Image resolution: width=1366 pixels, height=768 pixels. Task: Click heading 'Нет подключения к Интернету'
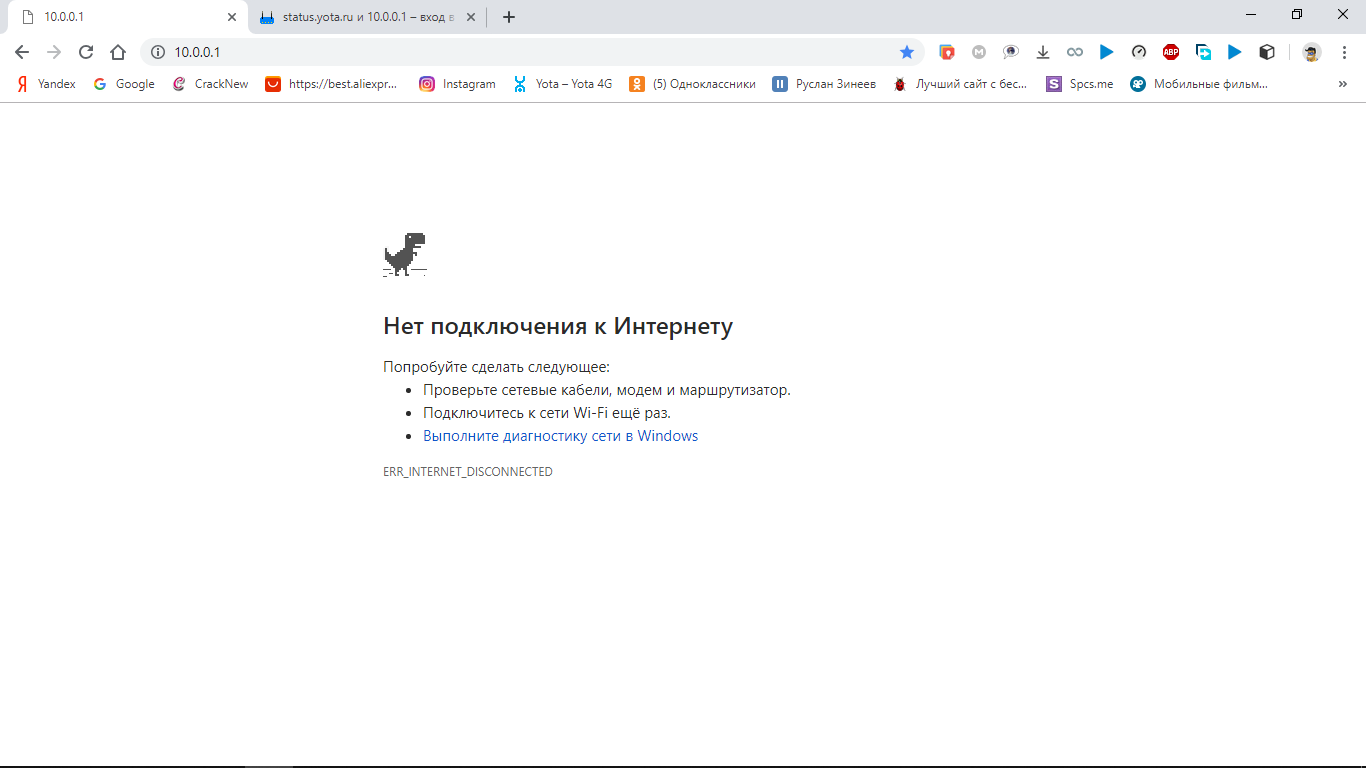558,326
